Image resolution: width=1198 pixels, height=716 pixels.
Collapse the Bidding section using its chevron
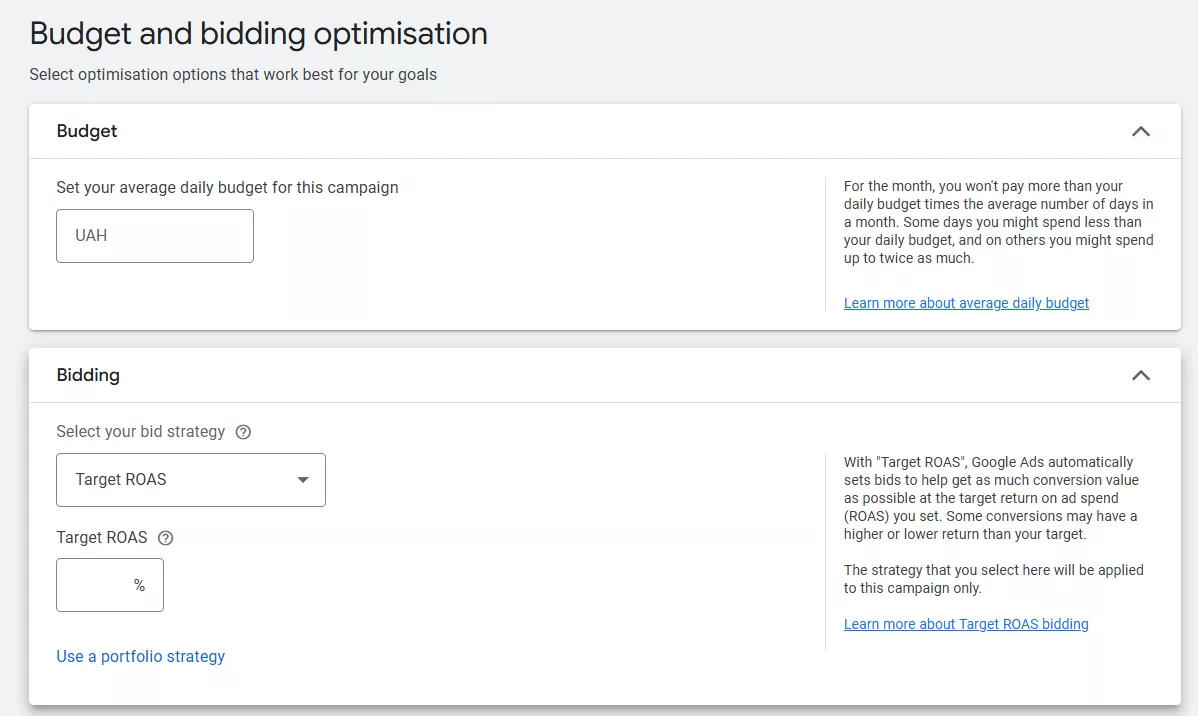(x=1140, y=375)
